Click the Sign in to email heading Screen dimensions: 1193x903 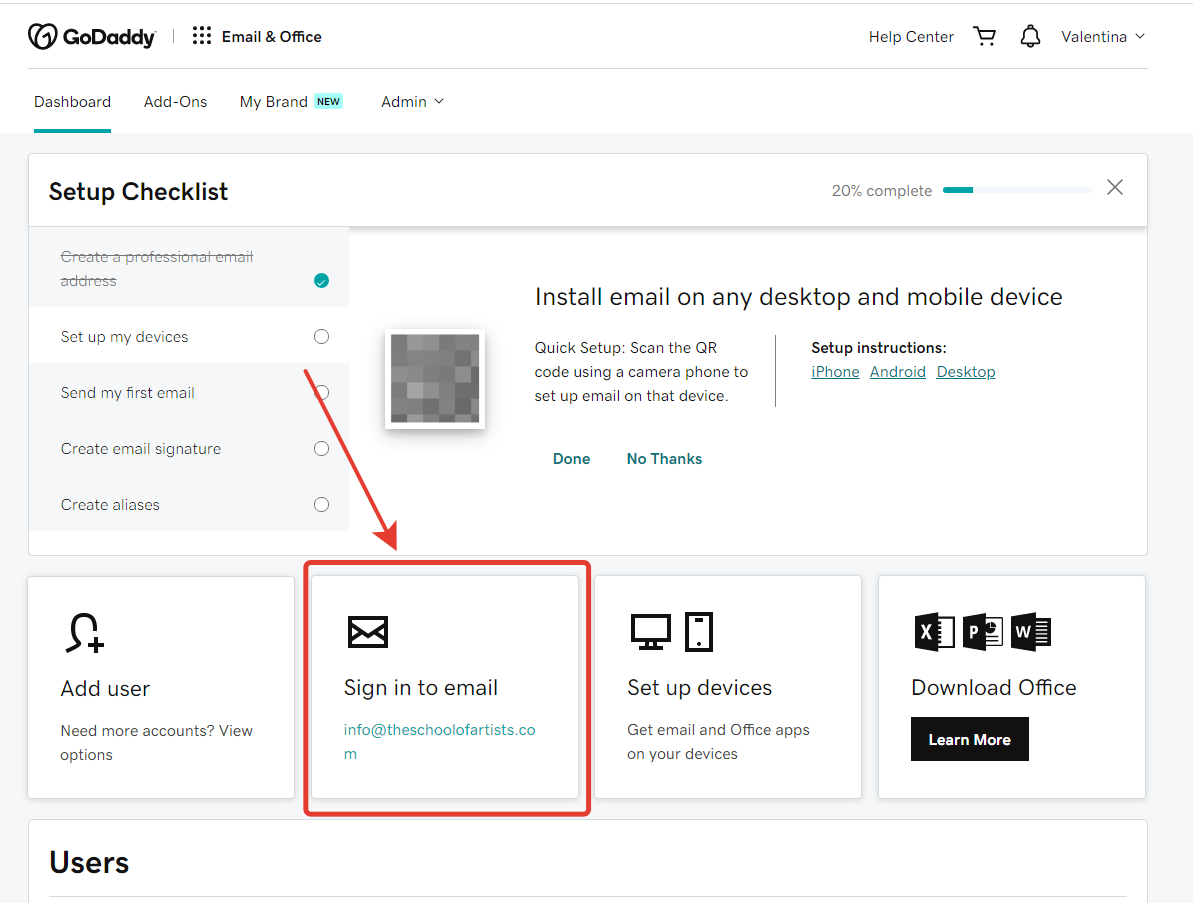pos(421,688)
